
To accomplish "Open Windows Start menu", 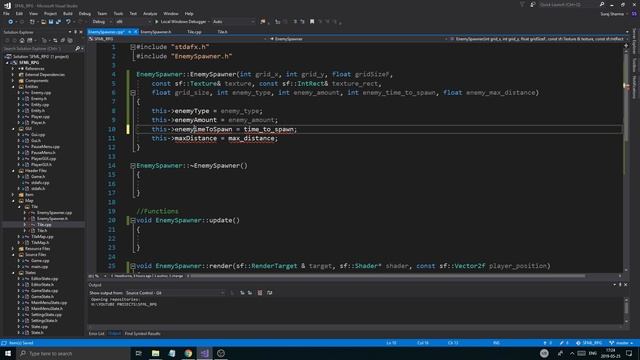I will click(x=8, y=353).
